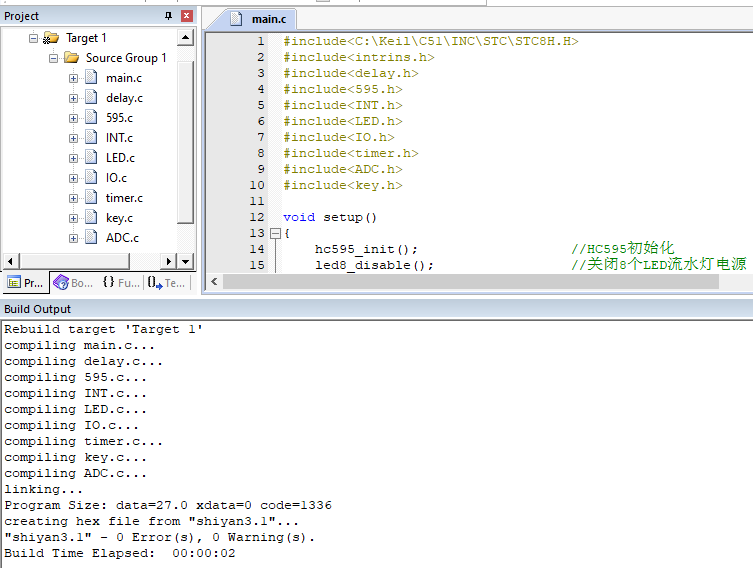
Task: Click the main.c file icon in tree
Action: pyautogui.click(x=91, y=77)
